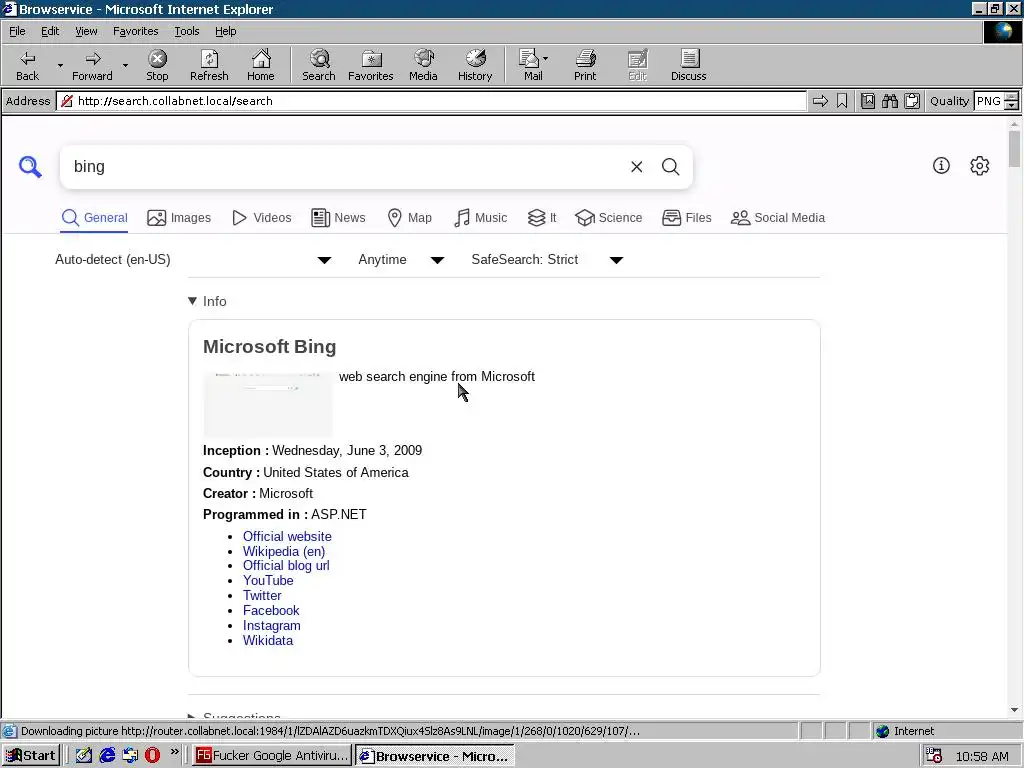Open the Forward button history dropdown arrow

pyautogui.click(x=125, y=65)
